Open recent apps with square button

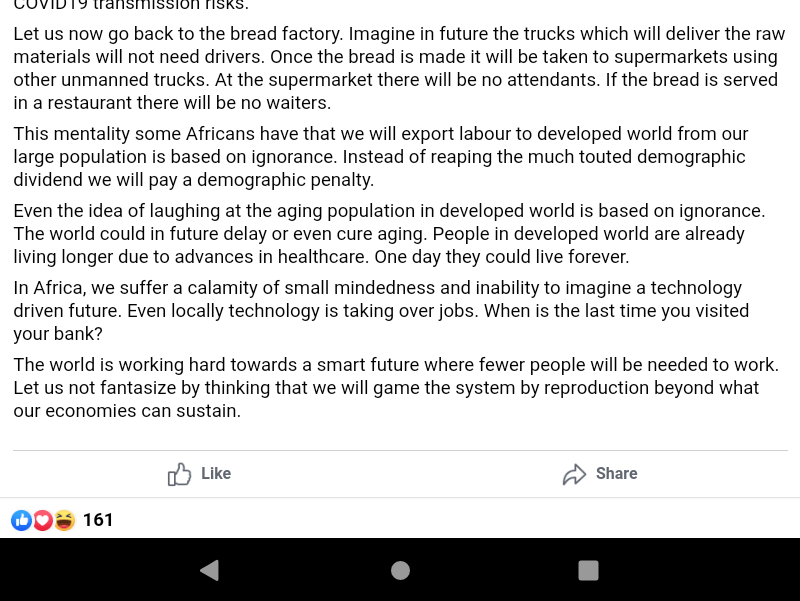(x=588, y=570)
